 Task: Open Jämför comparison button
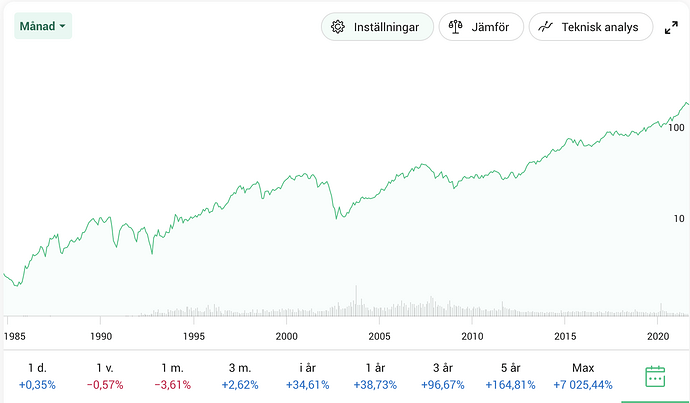481,27
